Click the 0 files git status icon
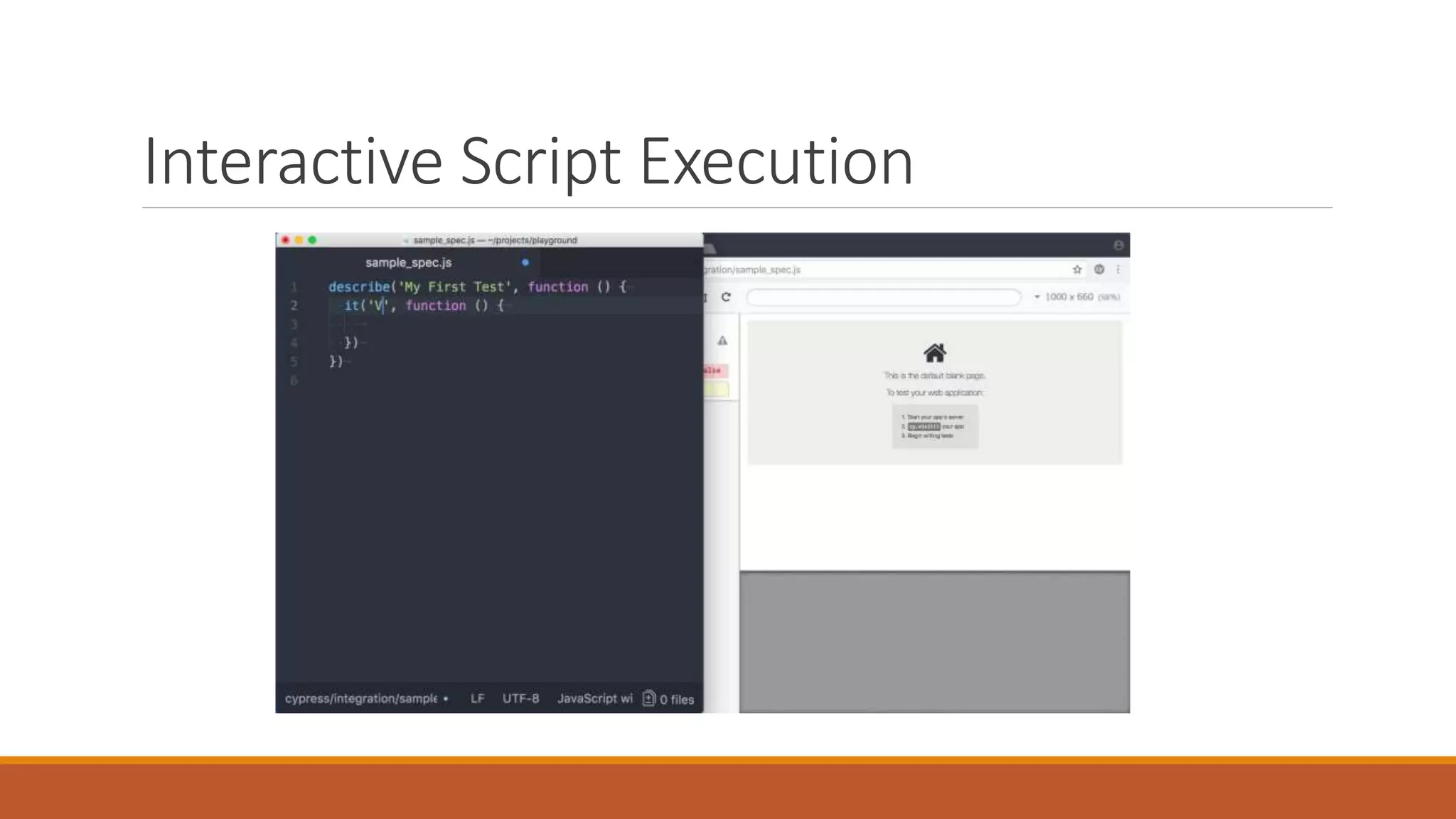 (x=668, y=699)
